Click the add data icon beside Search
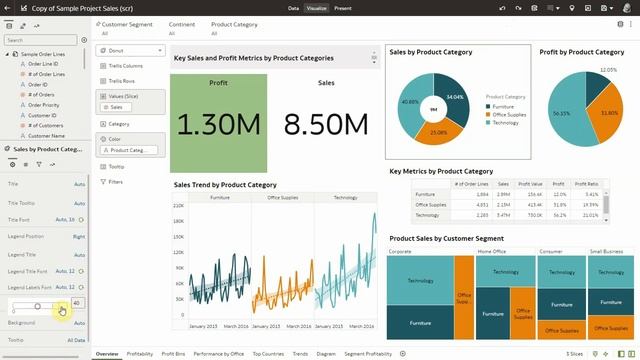 click(84, 40)
